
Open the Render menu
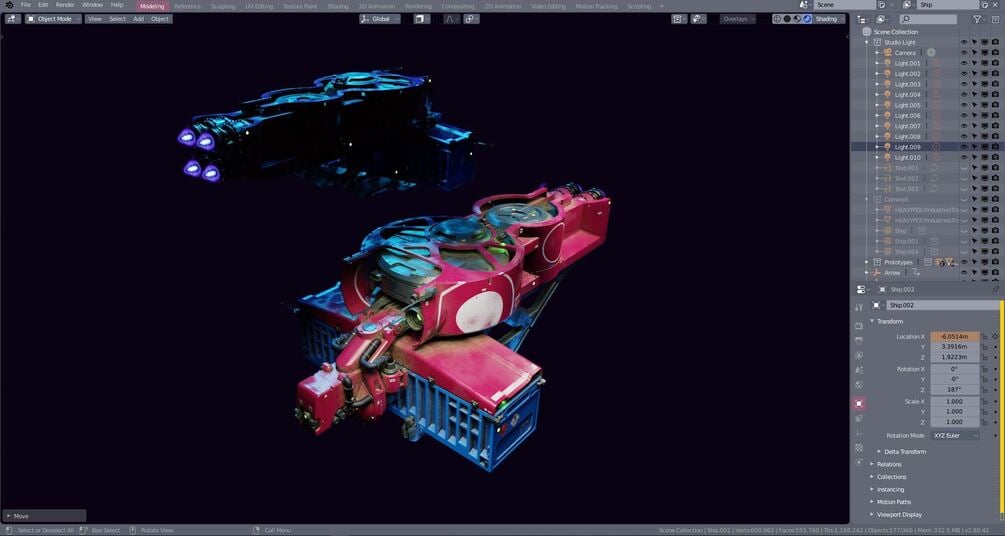click(x=65, y=5)
